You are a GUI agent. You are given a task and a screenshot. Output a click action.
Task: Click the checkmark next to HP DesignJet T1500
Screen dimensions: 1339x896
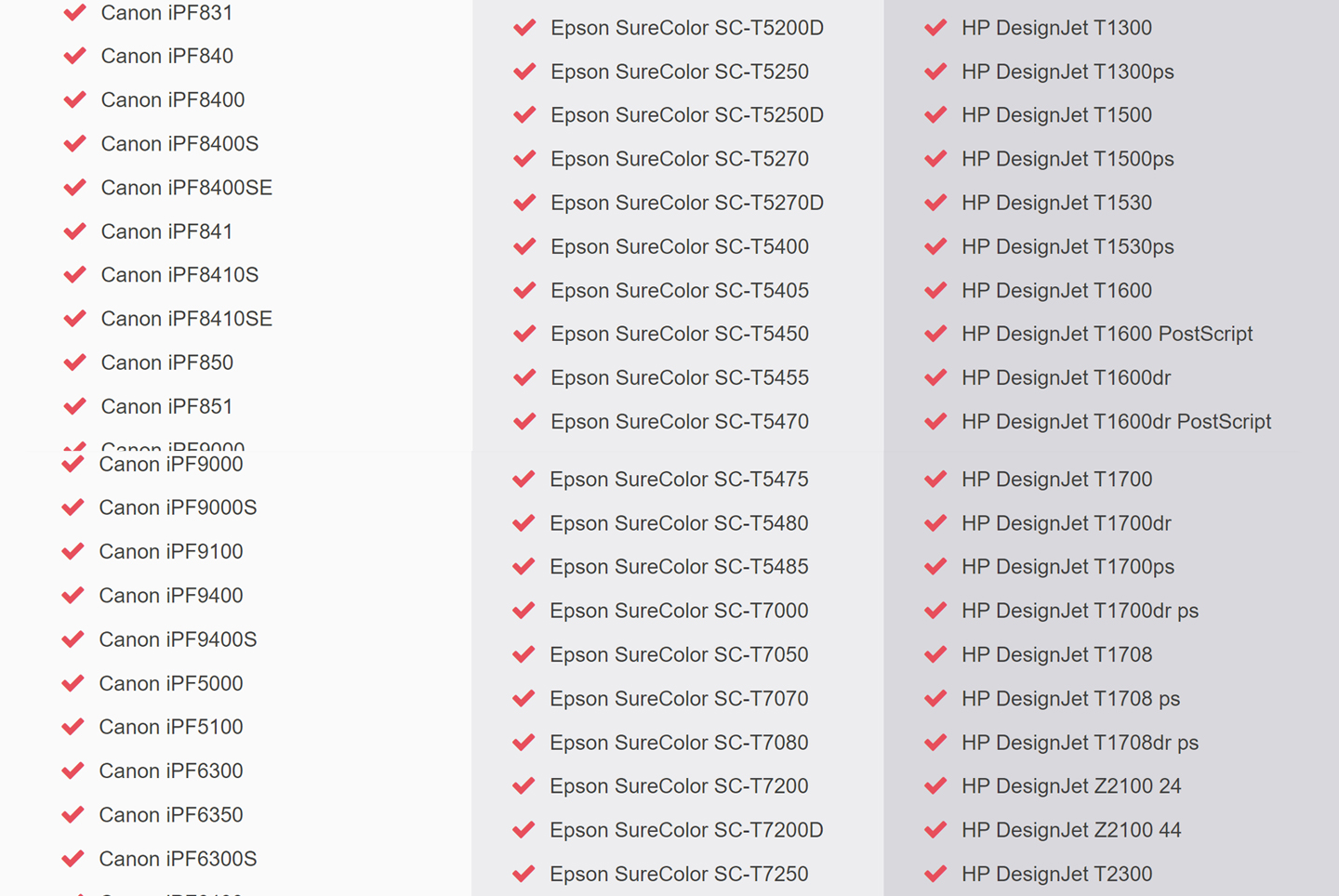click(x=935, y=115)
